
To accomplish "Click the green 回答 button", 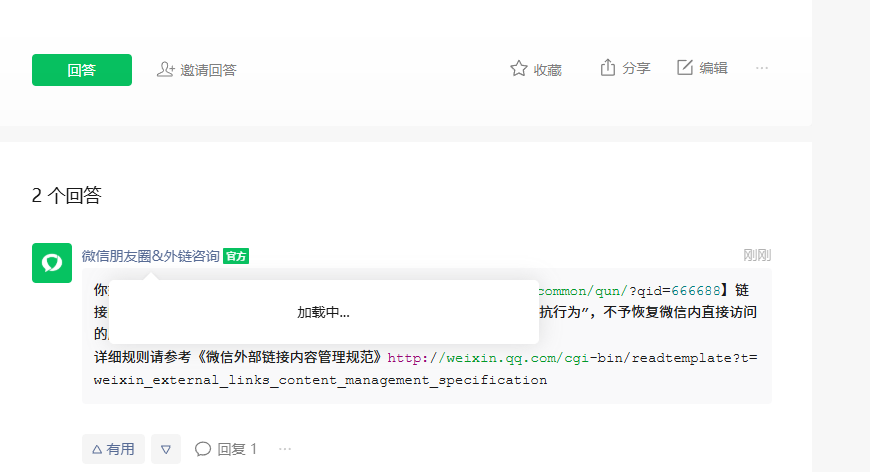I will [x=82, y=70].
